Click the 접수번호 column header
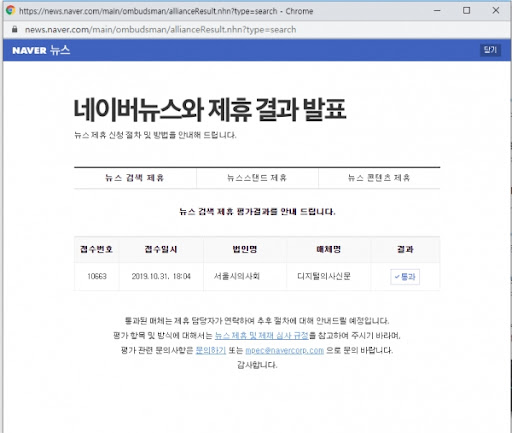 pos(97,249)
